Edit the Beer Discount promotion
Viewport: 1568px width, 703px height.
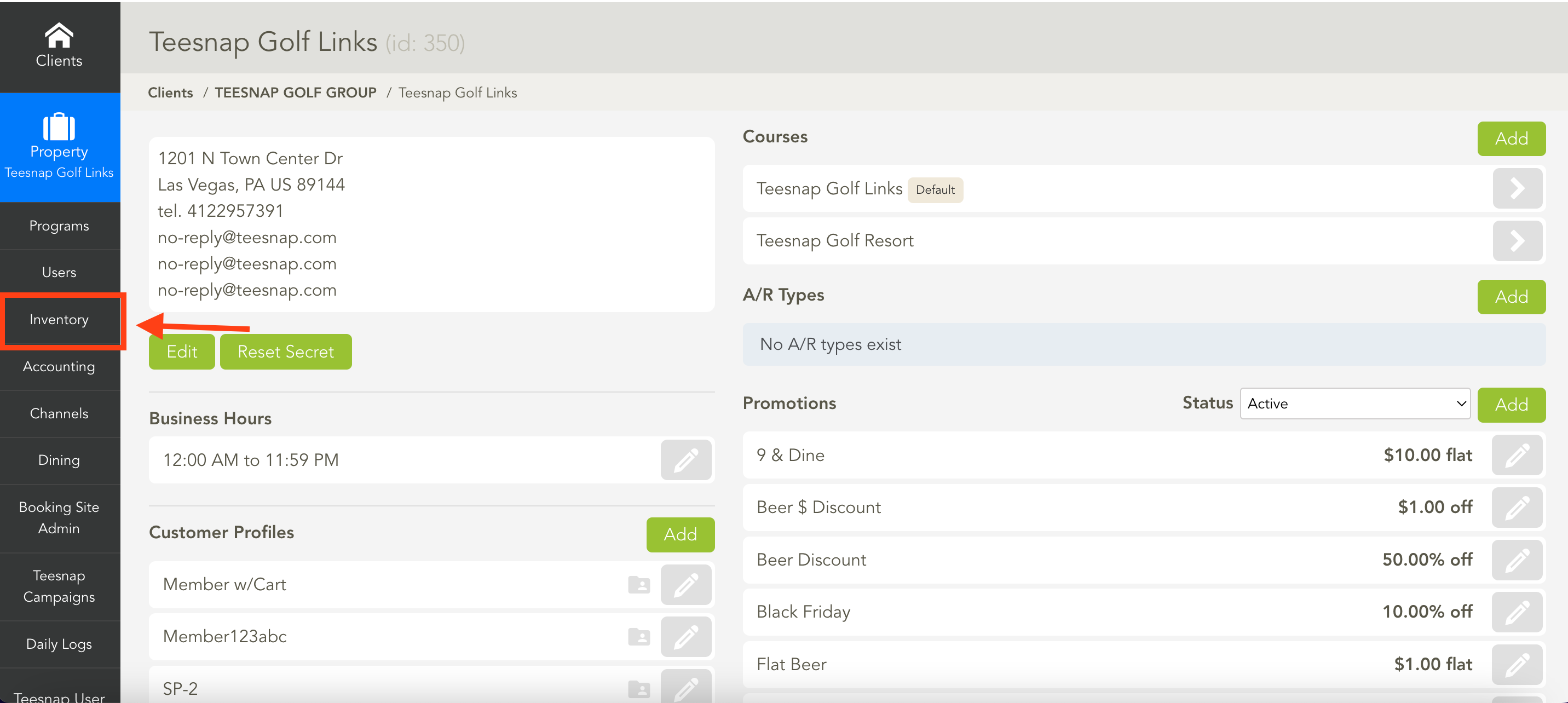pyautogui.click(x=1517, y=560)
